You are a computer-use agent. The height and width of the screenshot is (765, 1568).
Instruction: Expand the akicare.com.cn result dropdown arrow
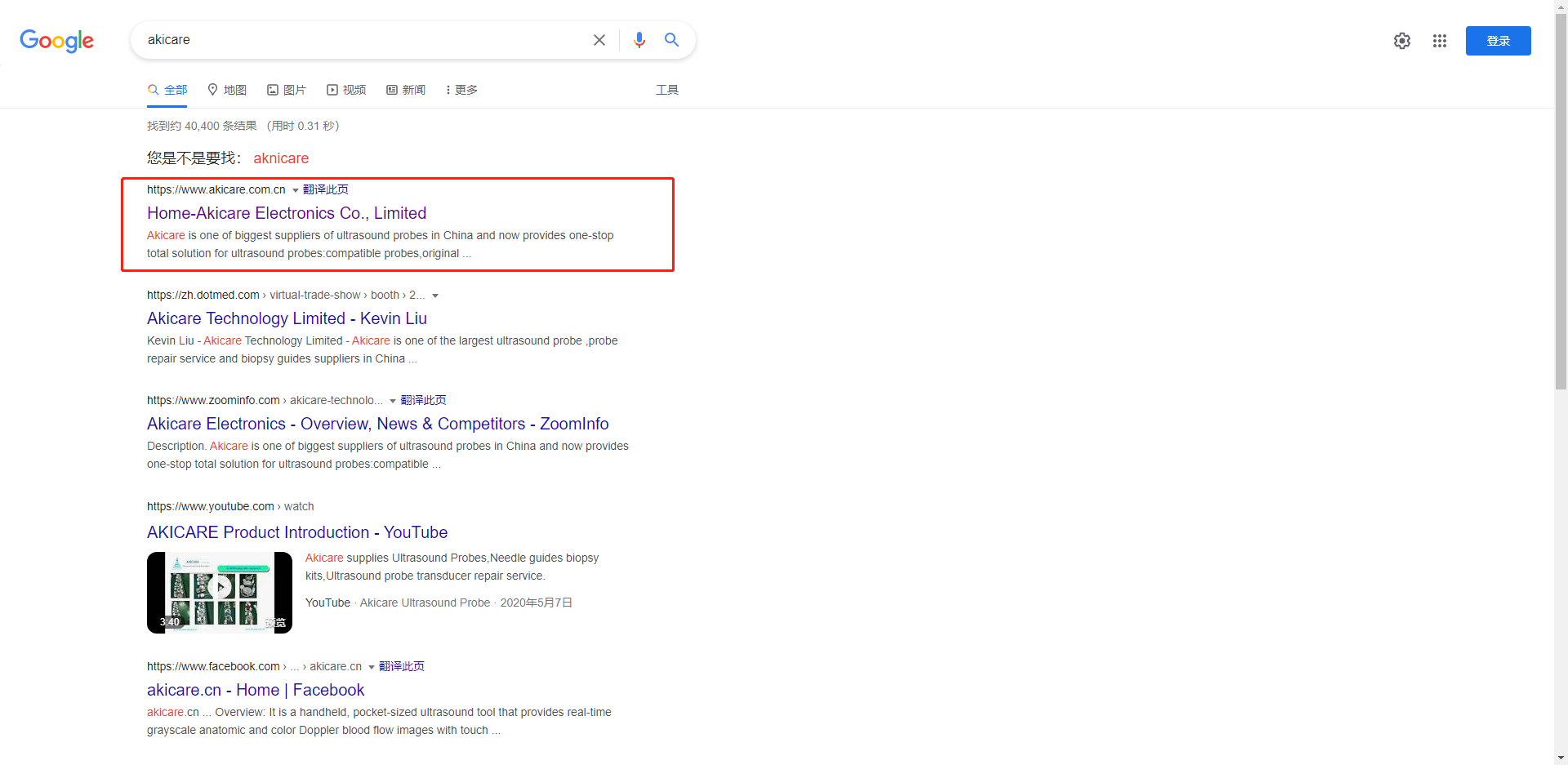pyautogui.click(x=296, y=190)
